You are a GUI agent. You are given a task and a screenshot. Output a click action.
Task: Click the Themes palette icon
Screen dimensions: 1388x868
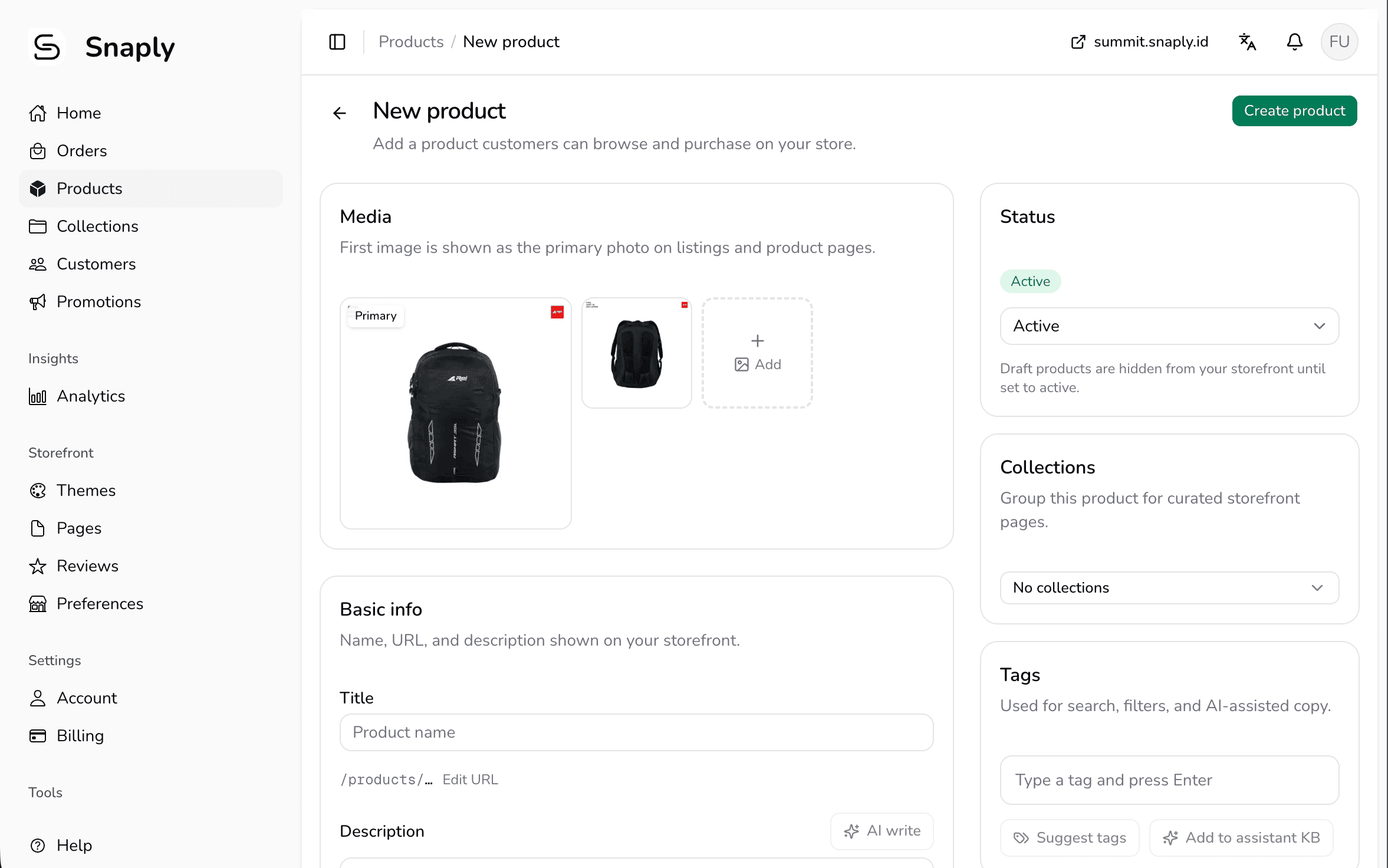point(38,491)
